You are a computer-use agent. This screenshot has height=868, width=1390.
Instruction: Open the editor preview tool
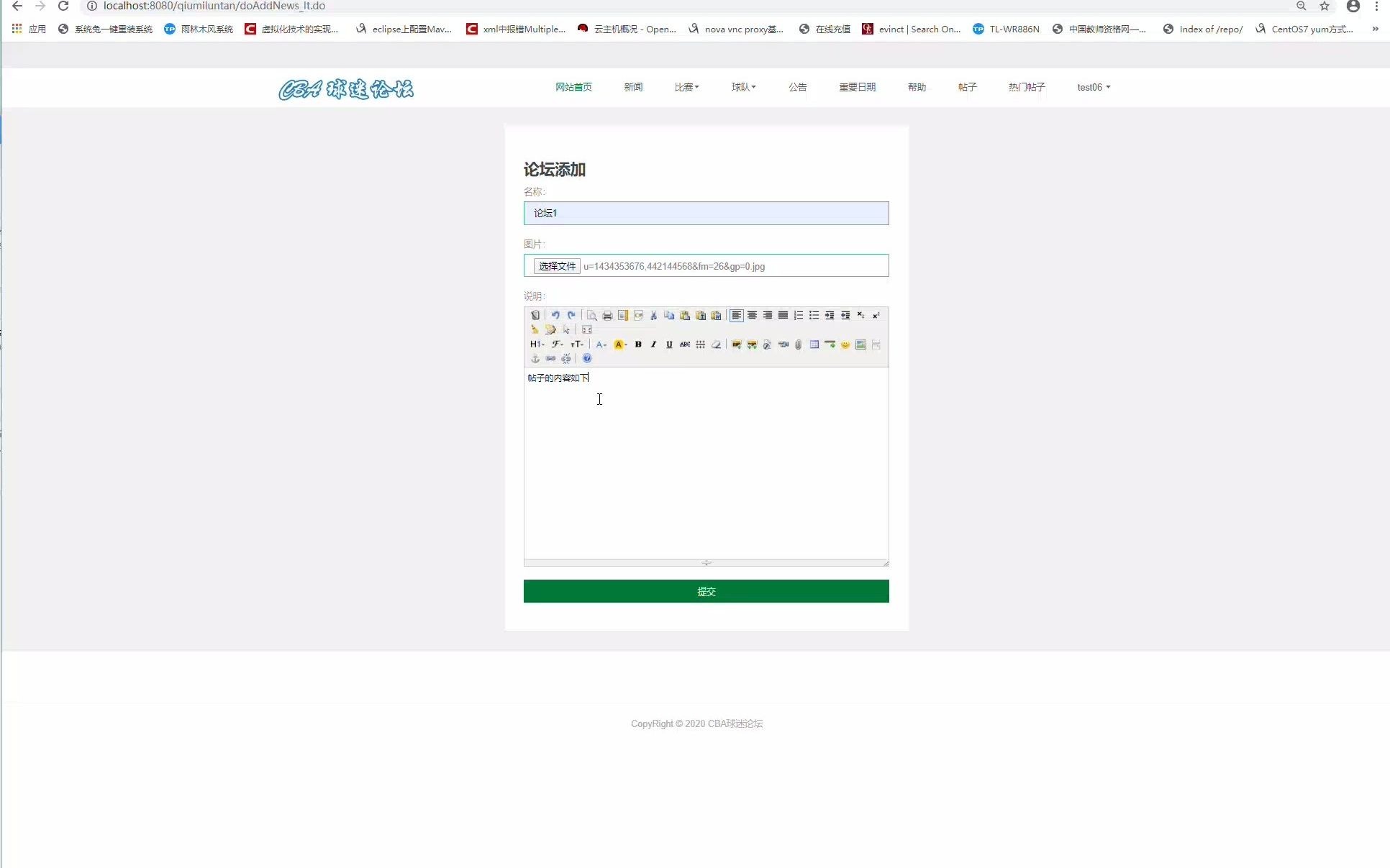tap(591, 315)
